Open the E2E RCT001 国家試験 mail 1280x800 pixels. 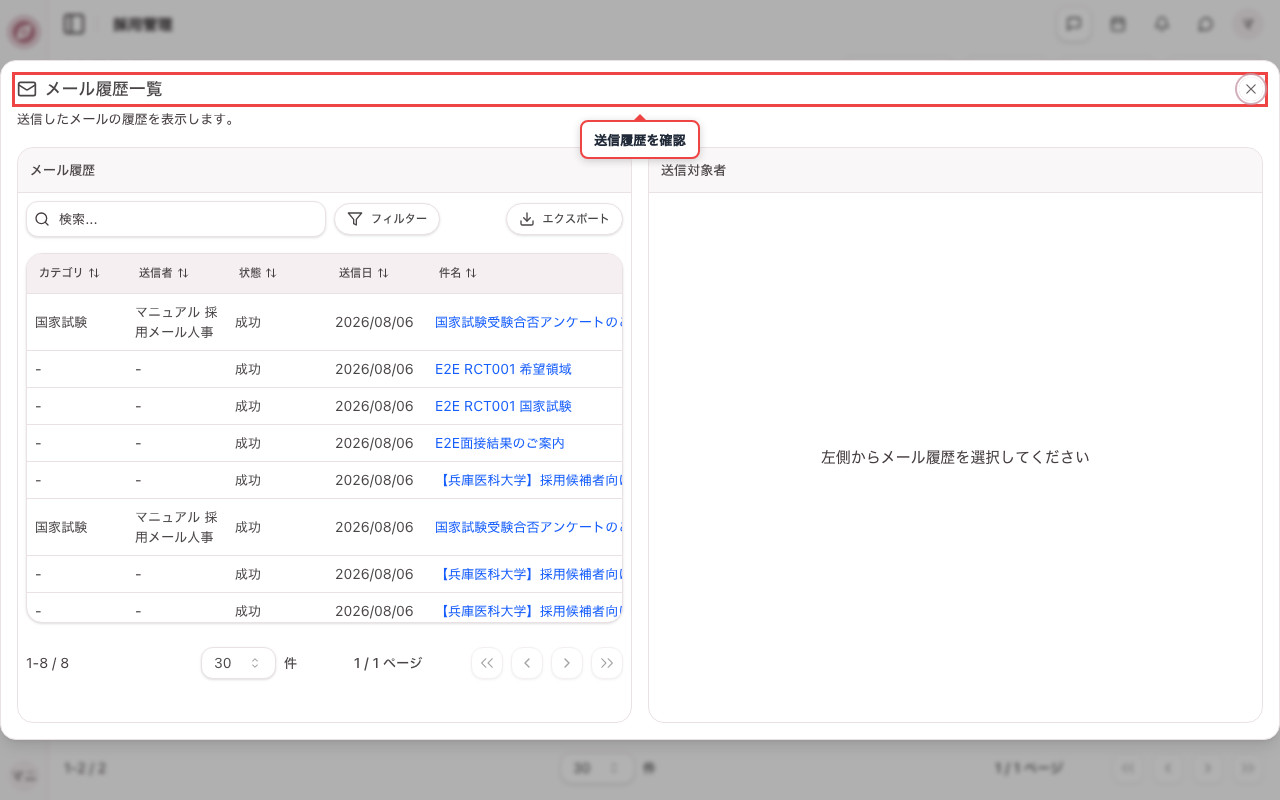tap(503, 406)
